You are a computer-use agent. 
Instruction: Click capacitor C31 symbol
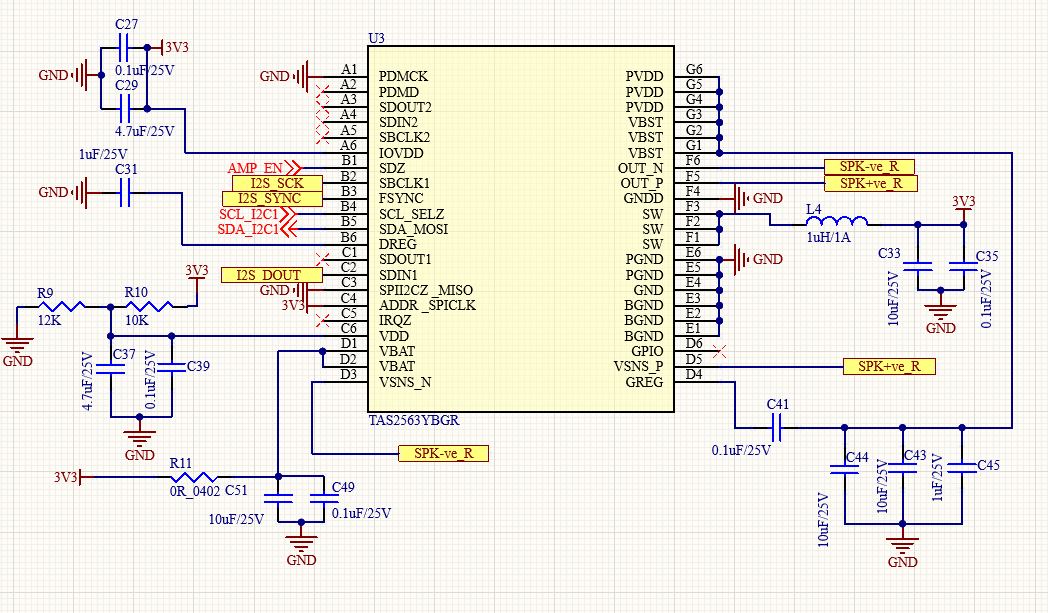pos(124,193)
